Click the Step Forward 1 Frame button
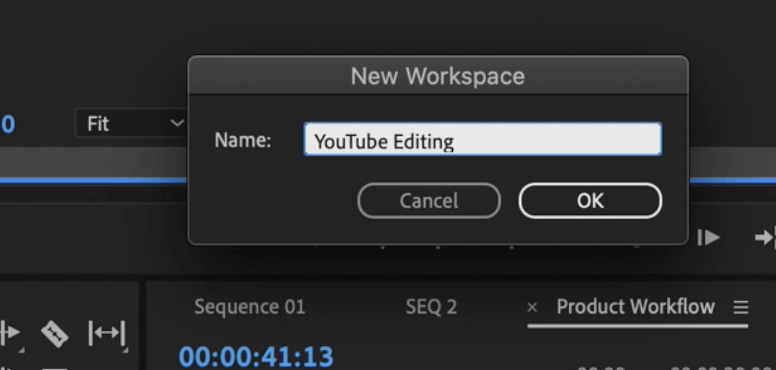The width and height of the screenshot is (776, 370). pos(708,238)
